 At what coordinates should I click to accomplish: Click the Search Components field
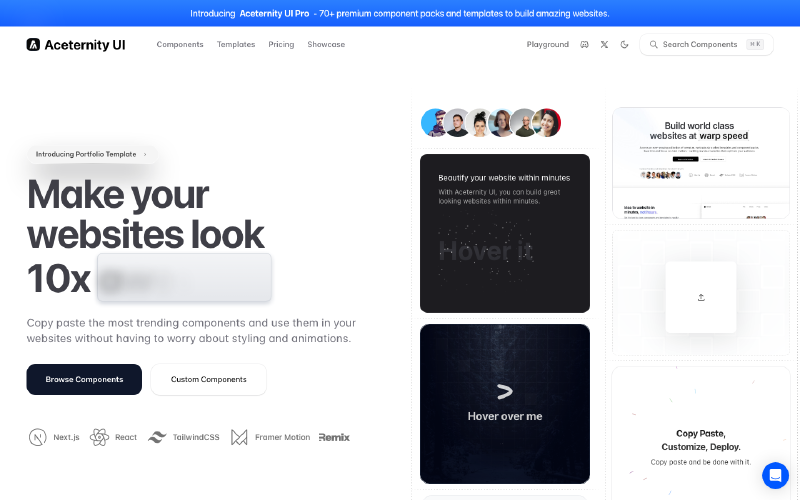[x=705, y=45]
